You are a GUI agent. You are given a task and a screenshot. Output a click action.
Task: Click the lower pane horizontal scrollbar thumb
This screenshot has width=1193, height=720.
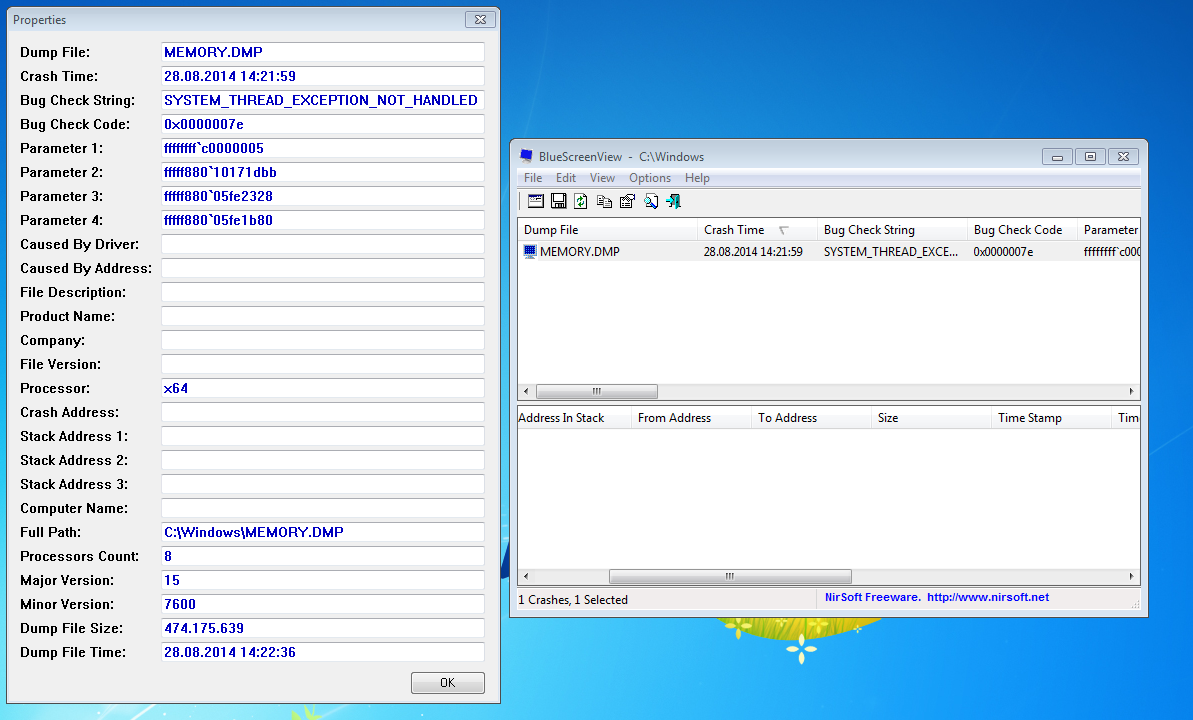point(730,576)
